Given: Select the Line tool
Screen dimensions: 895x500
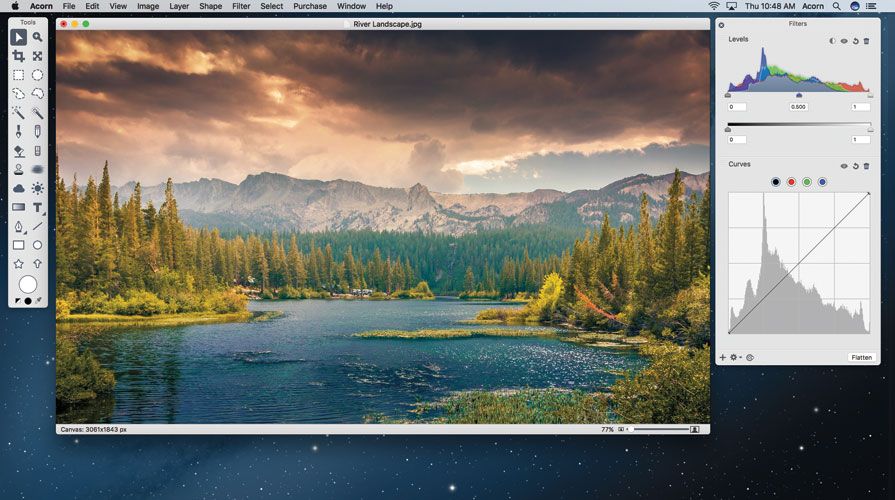Looking at the screenshot, I should (x=37, y=227).
